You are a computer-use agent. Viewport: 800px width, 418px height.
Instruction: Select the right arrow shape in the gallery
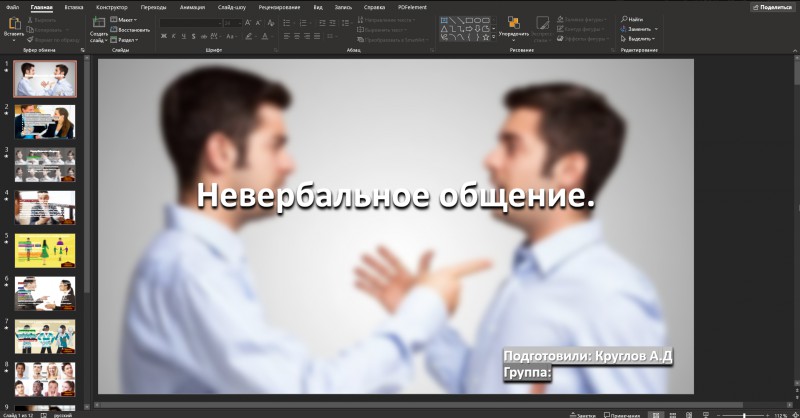point(469,29)
